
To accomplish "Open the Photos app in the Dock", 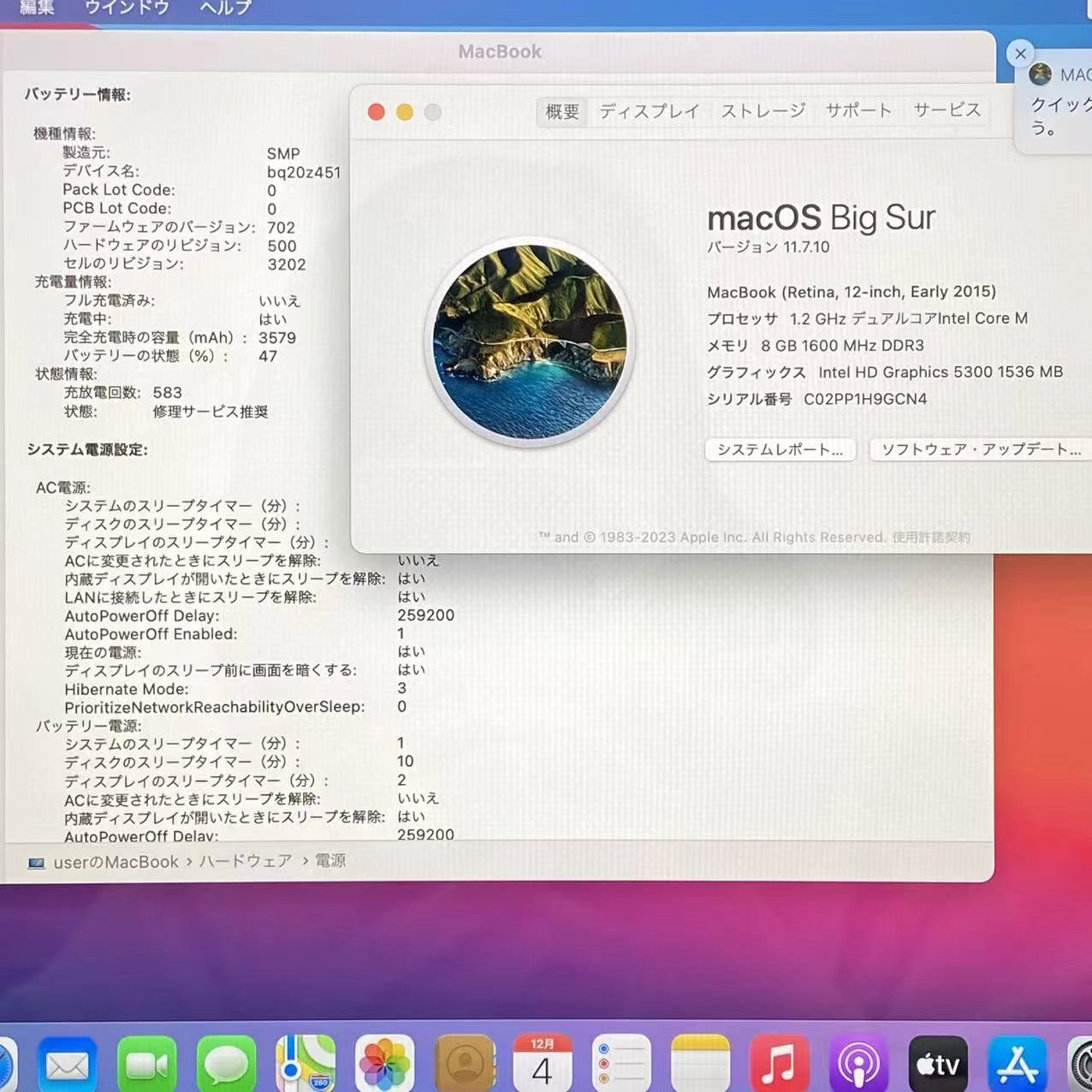I will click(x=385, y=1064).
